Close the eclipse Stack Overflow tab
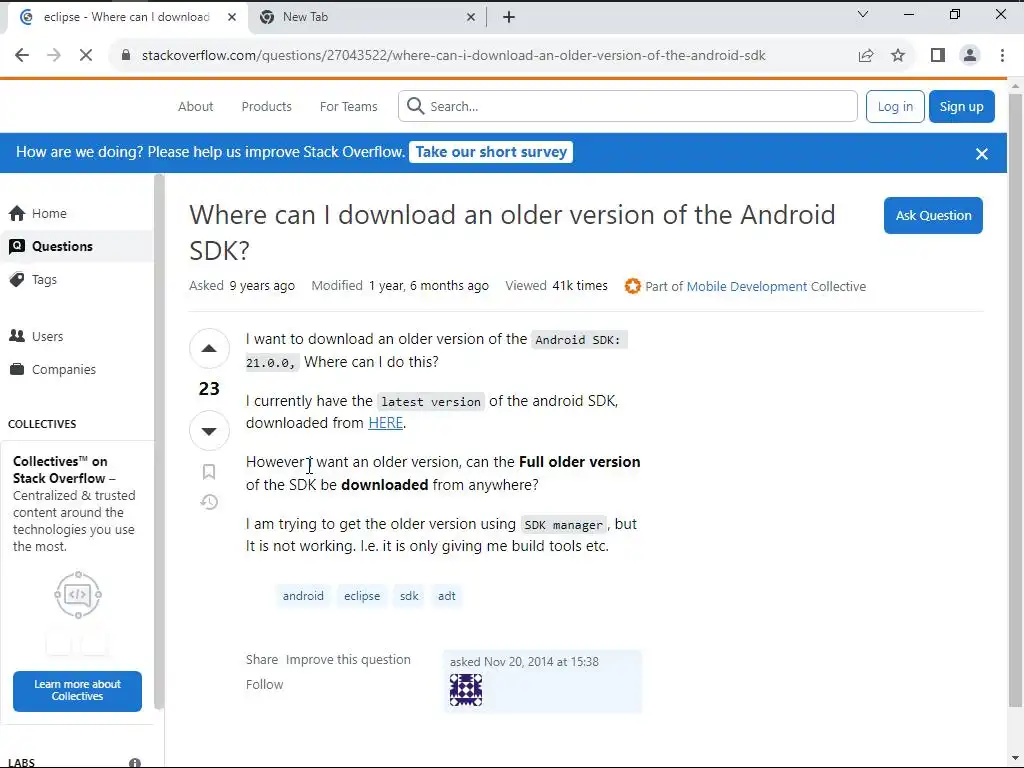This screenshot has height=768, width=1024. pos(232,18)
